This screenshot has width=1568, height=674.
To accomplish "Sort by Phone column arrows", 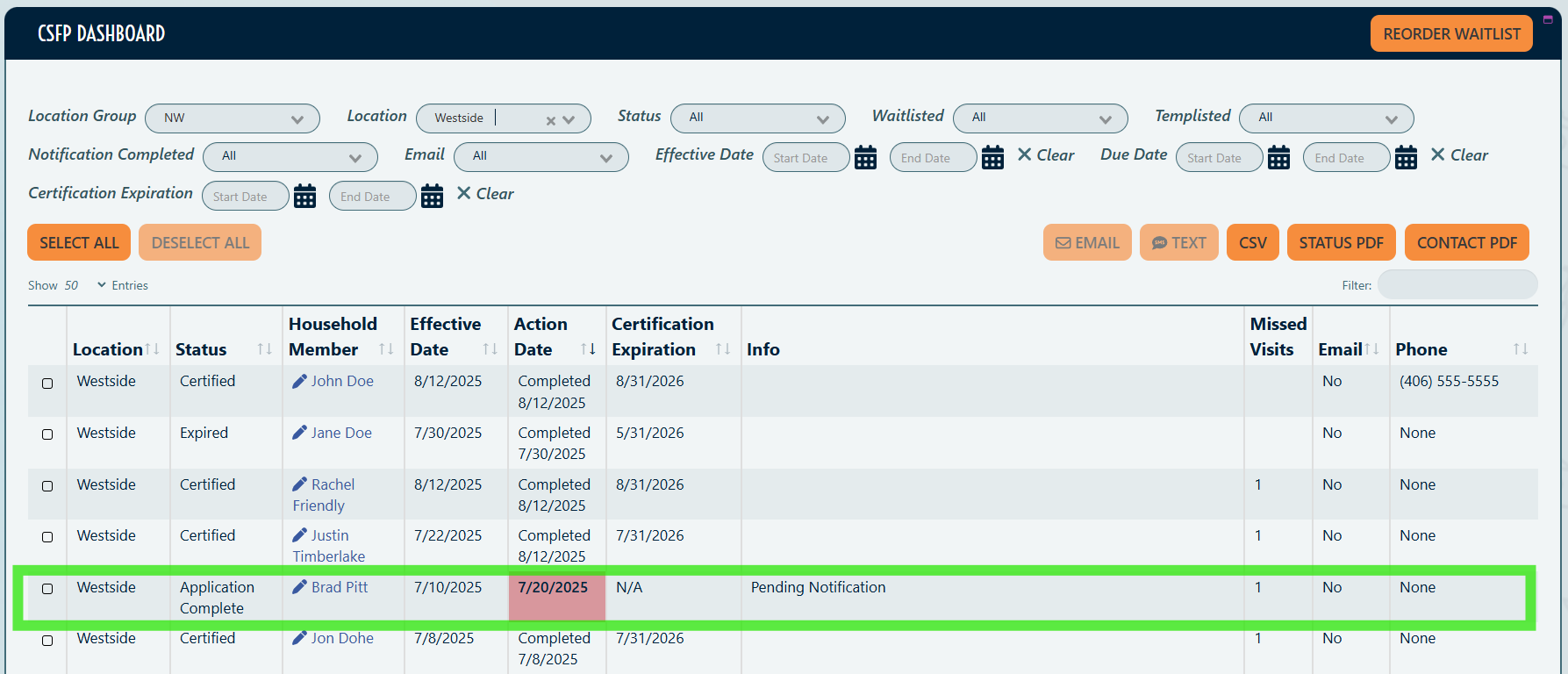I will (1521, 349).
